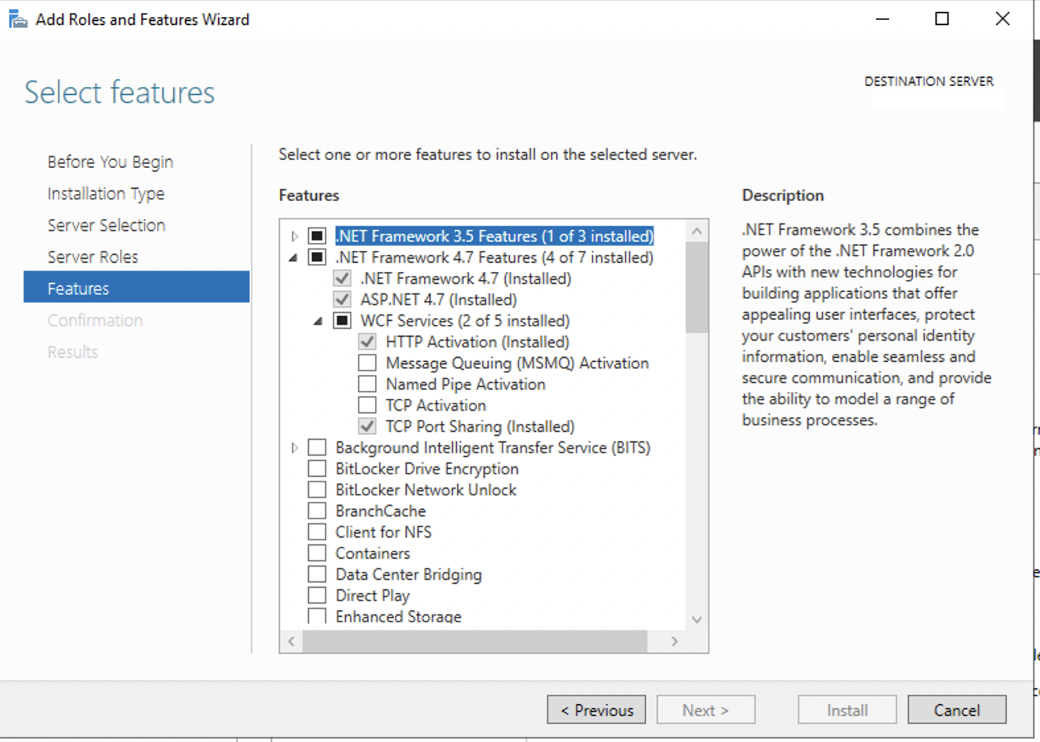Open Server Roles step
This screenshot has height=742, width=1040.
pyautogui.click(x=93, y=257)
